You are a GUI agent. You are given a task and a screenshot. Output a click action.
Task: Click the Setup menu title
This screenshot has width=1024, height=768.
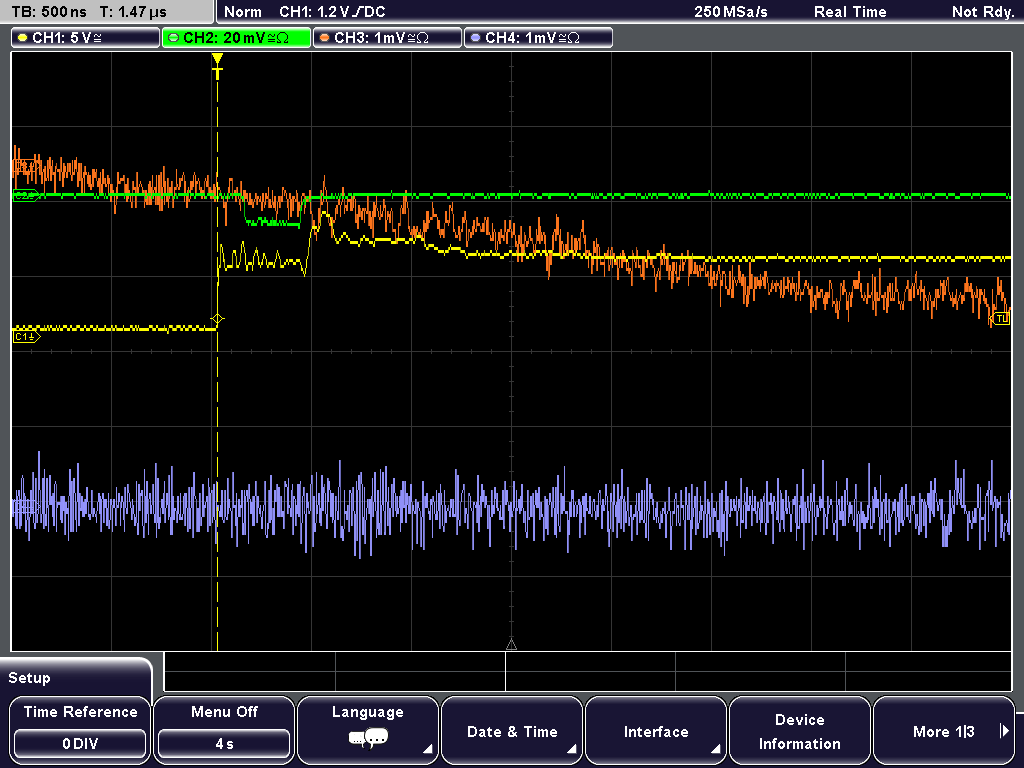coord(29,678)
